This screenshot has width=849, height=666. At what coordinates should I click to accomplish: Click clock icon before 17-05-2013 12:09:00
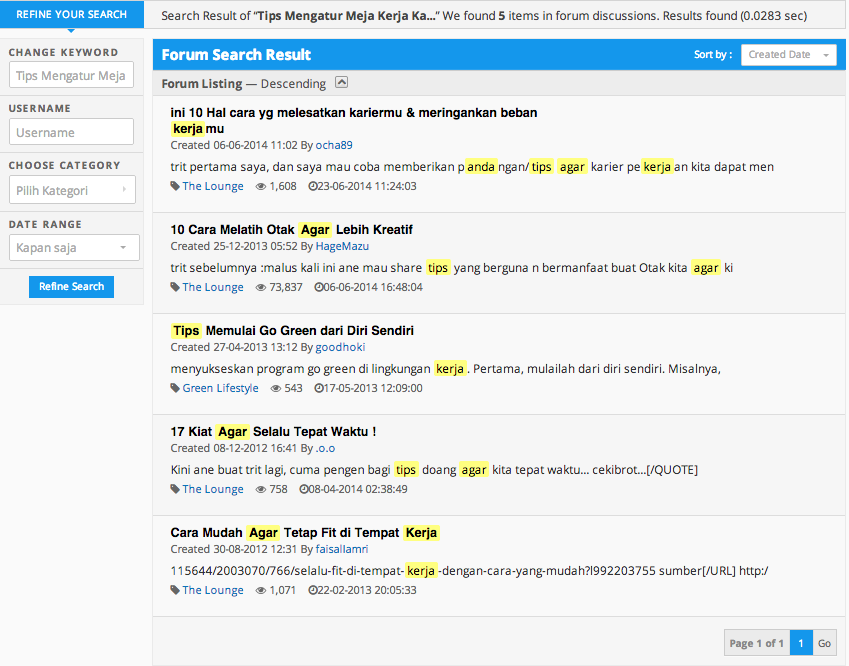click(318, 388)
